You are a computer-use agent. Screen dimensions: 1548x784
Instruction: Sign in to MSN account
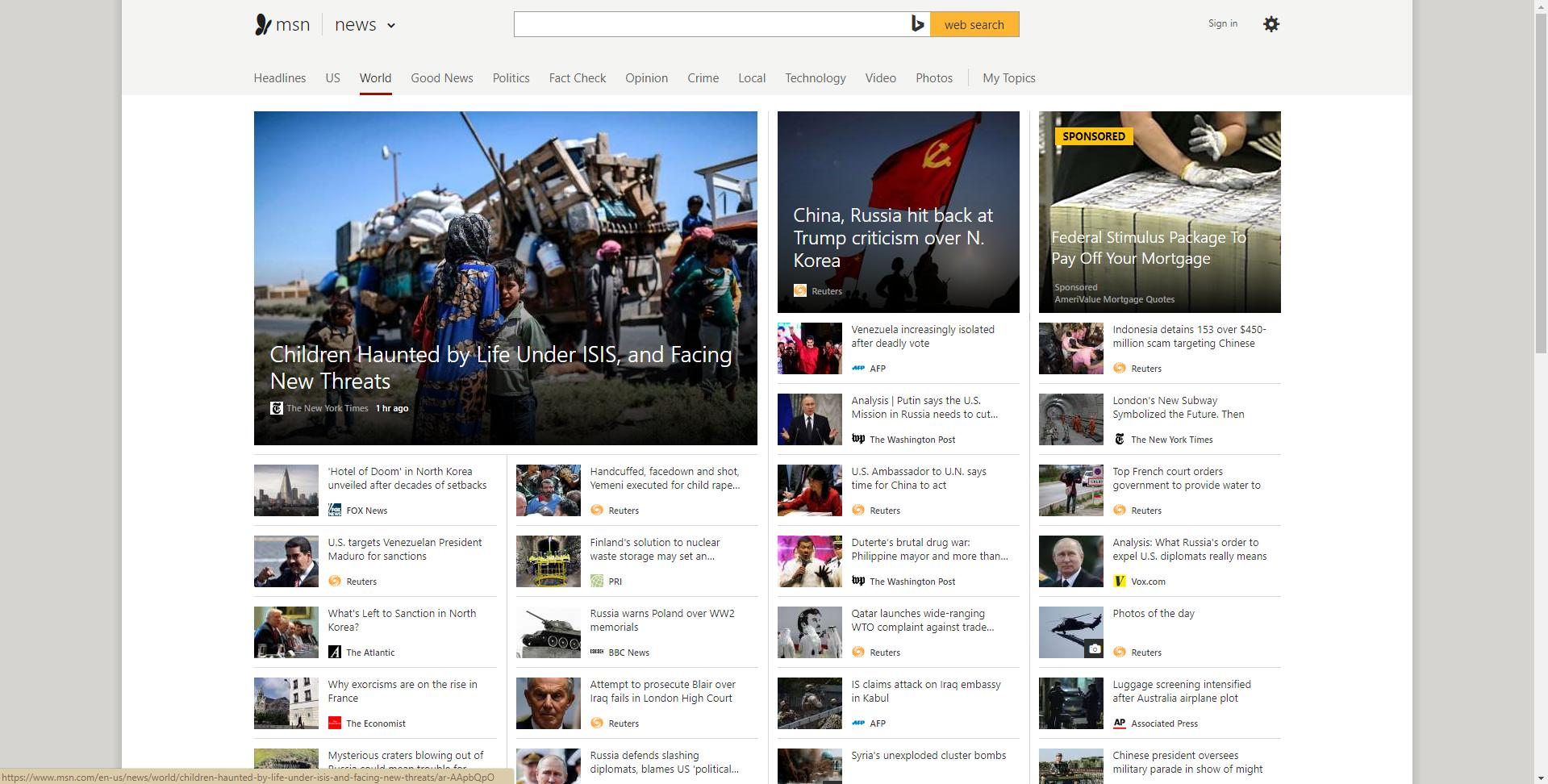point(1223,23)
